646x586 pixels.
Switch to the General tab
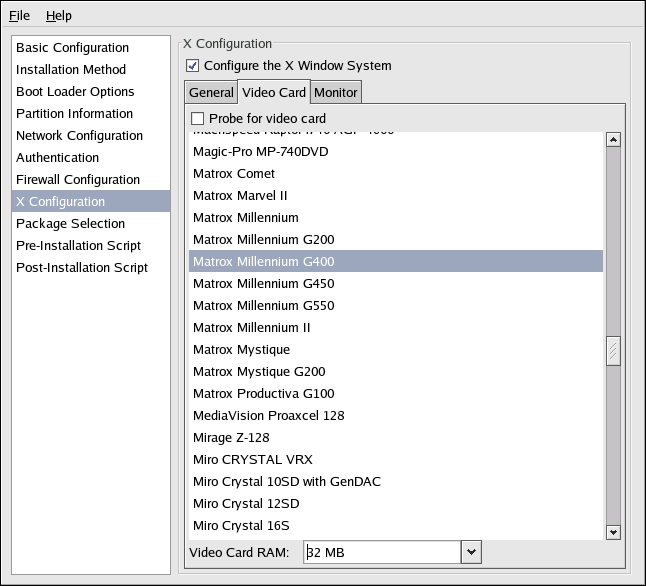tap(211, 93)
